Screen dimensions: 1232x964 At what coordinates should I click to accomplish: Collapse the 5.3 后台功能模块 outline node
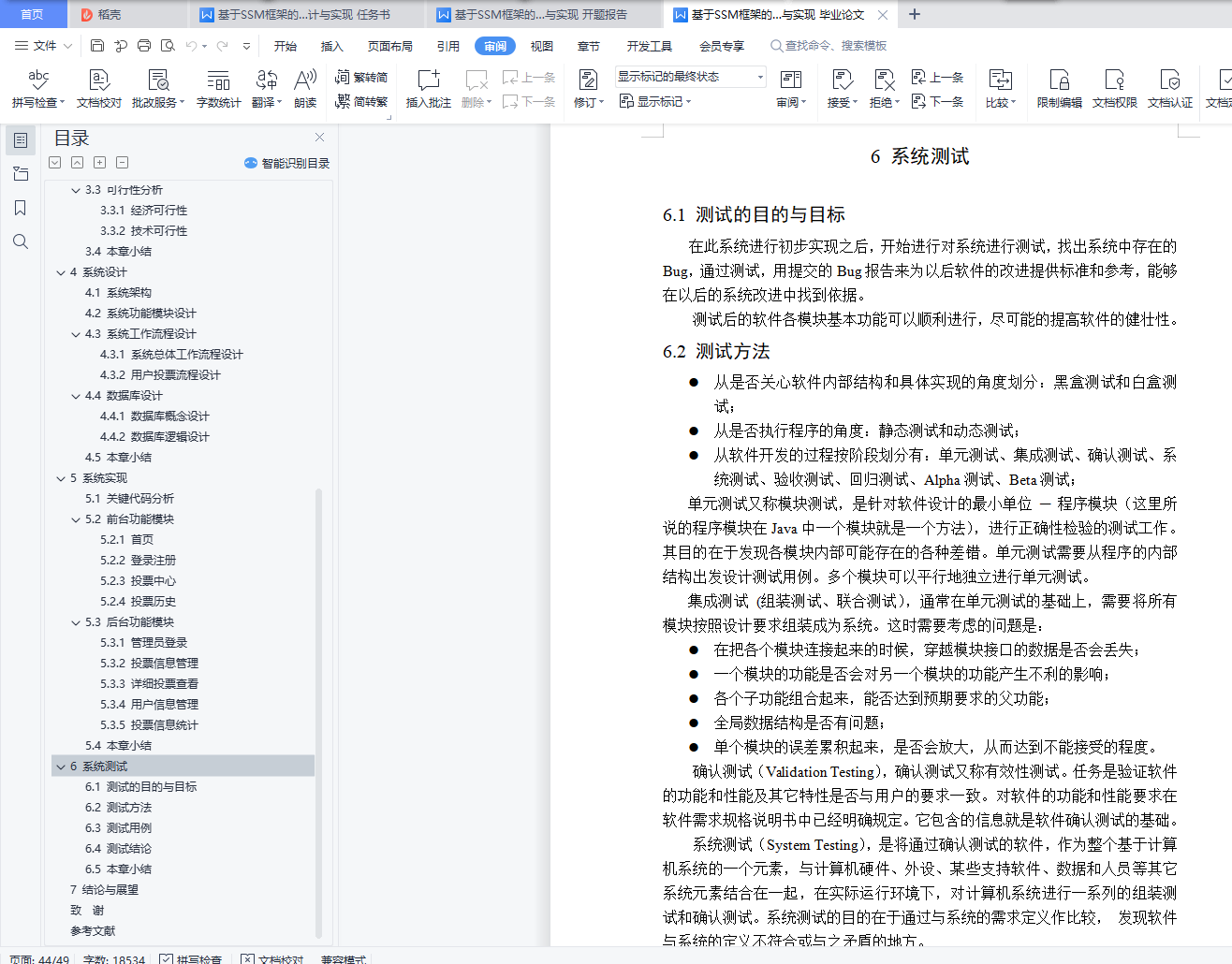[x=76, y=622]
